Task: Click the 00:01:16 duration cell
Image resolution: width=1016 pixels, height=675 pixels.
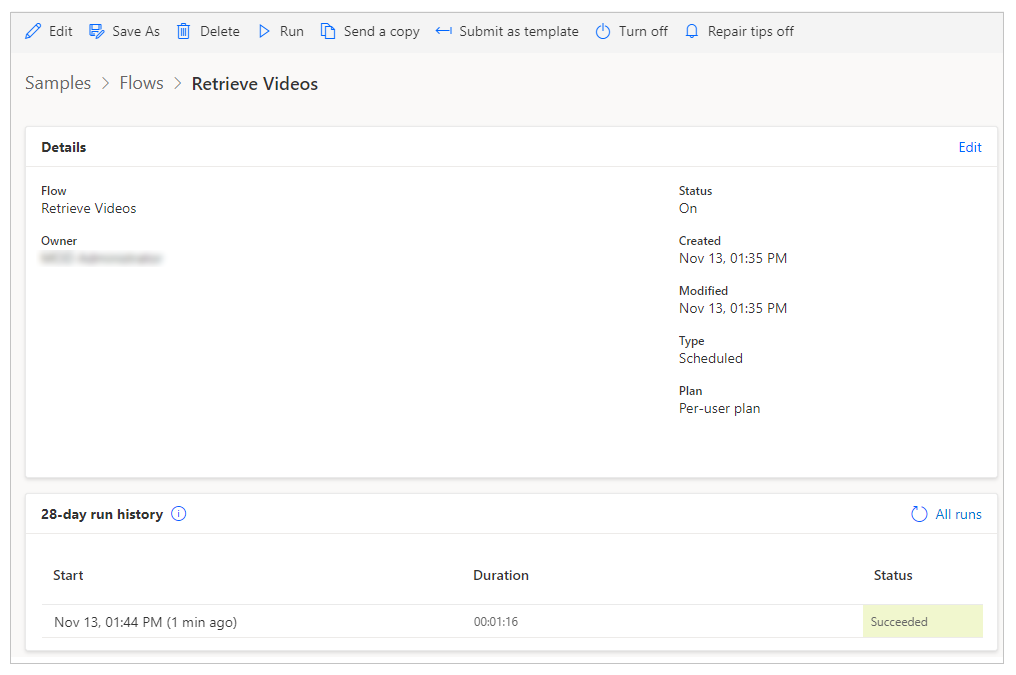Action: point(496,622)
